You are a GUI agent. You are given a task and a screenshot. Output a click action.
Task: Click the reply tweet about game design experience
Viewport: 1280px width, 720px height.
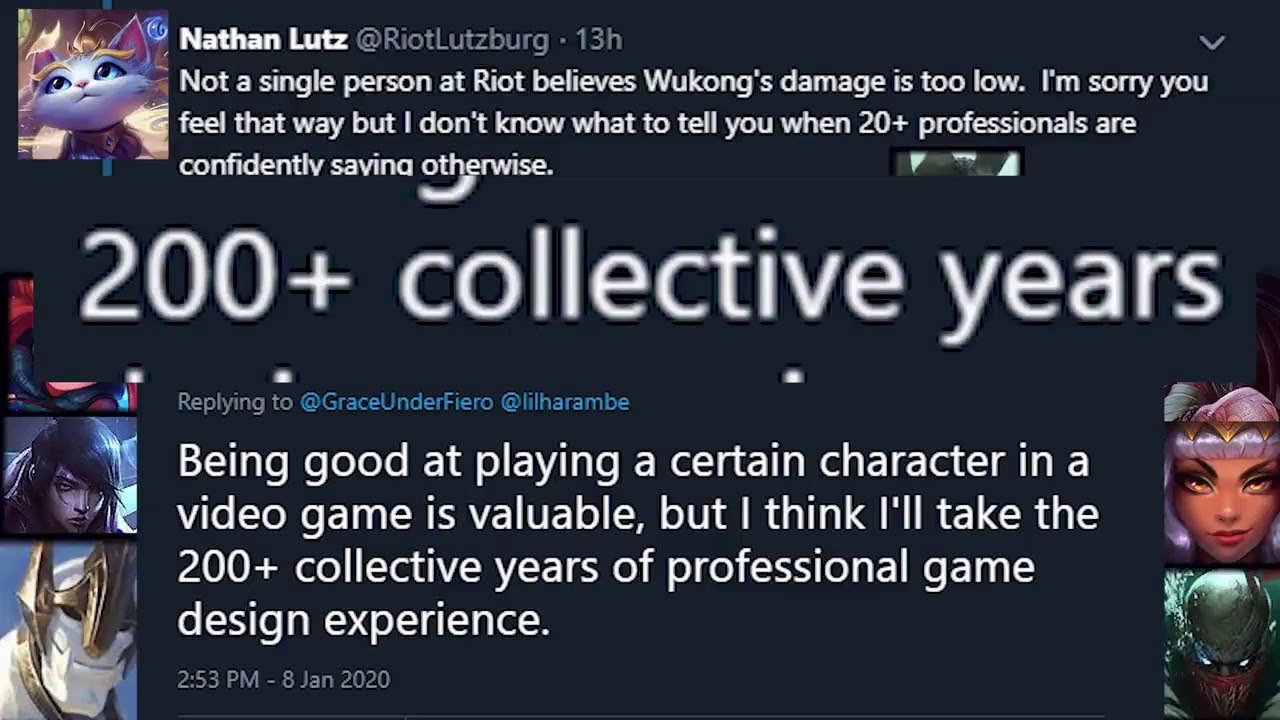click(x=637, y=540)
